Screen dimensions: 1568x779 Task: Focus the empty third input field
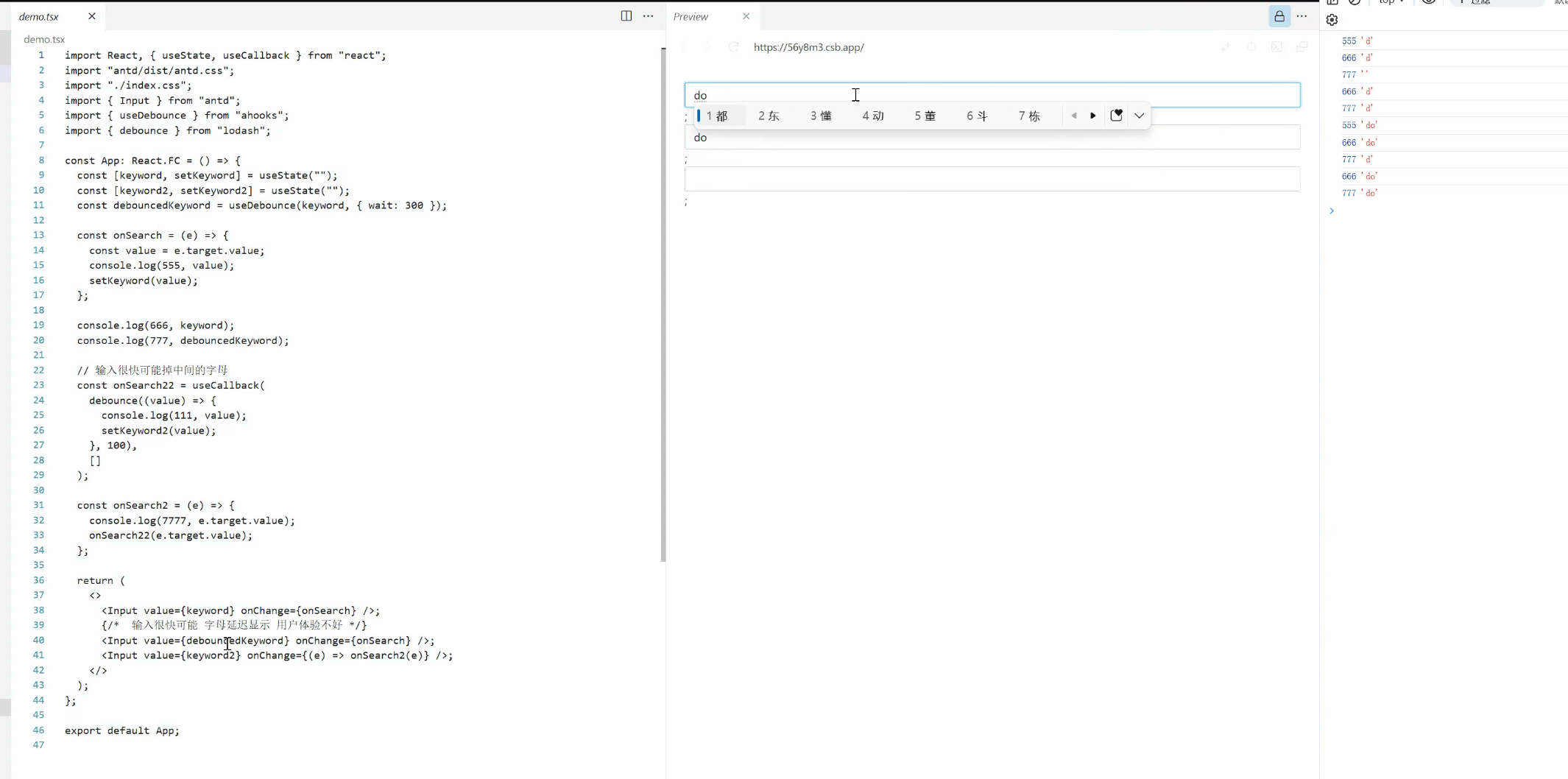pyautogui.click(x=992, y=179)
